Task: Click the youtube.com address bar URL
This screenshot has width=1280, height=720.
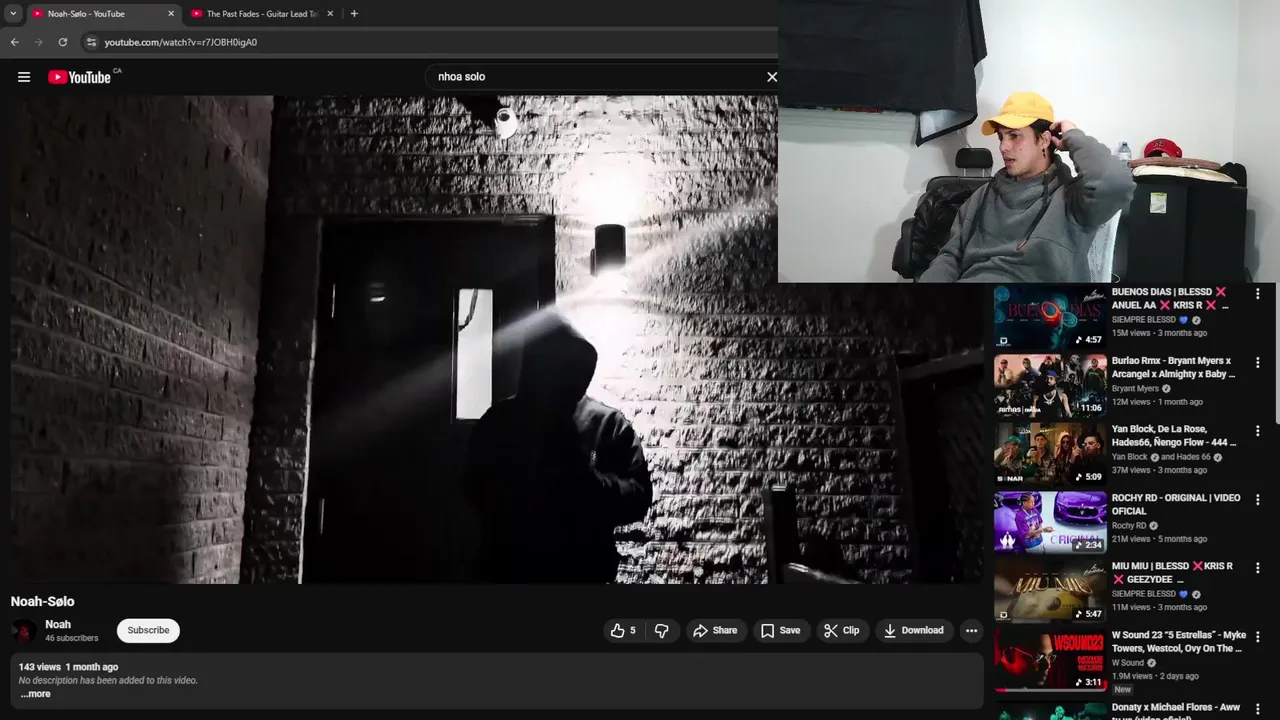Action: pyautogui.click(x=181, y=42)
